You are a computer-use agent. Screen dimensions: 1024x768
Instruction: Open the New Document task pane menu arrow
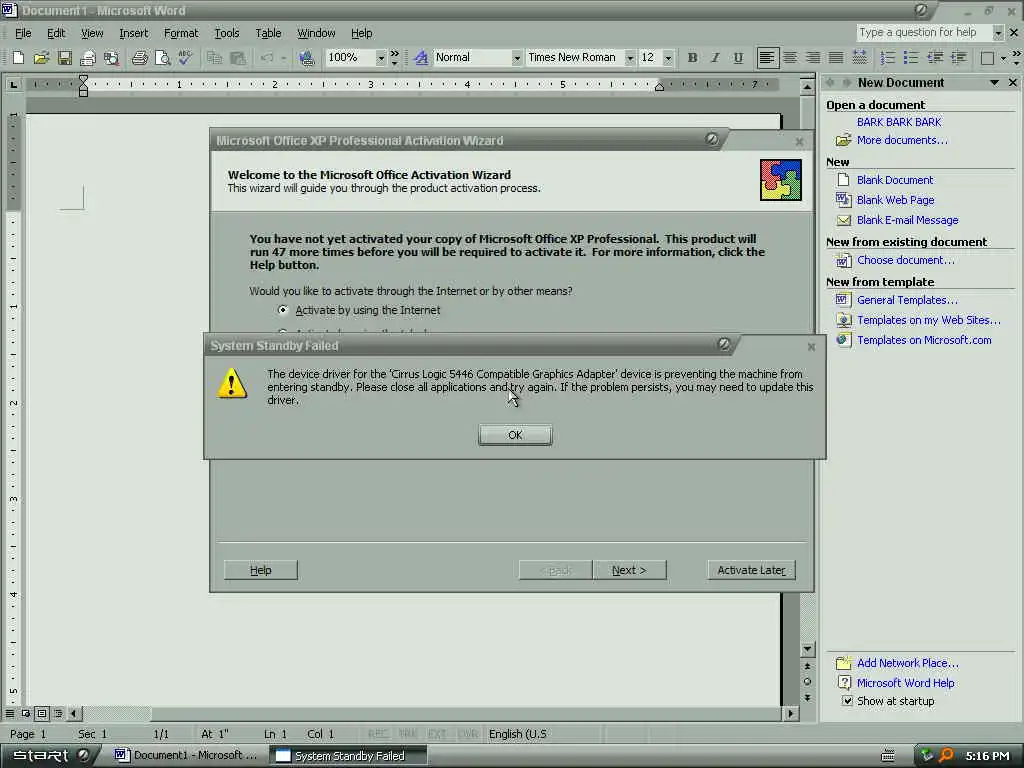[994, 83]
